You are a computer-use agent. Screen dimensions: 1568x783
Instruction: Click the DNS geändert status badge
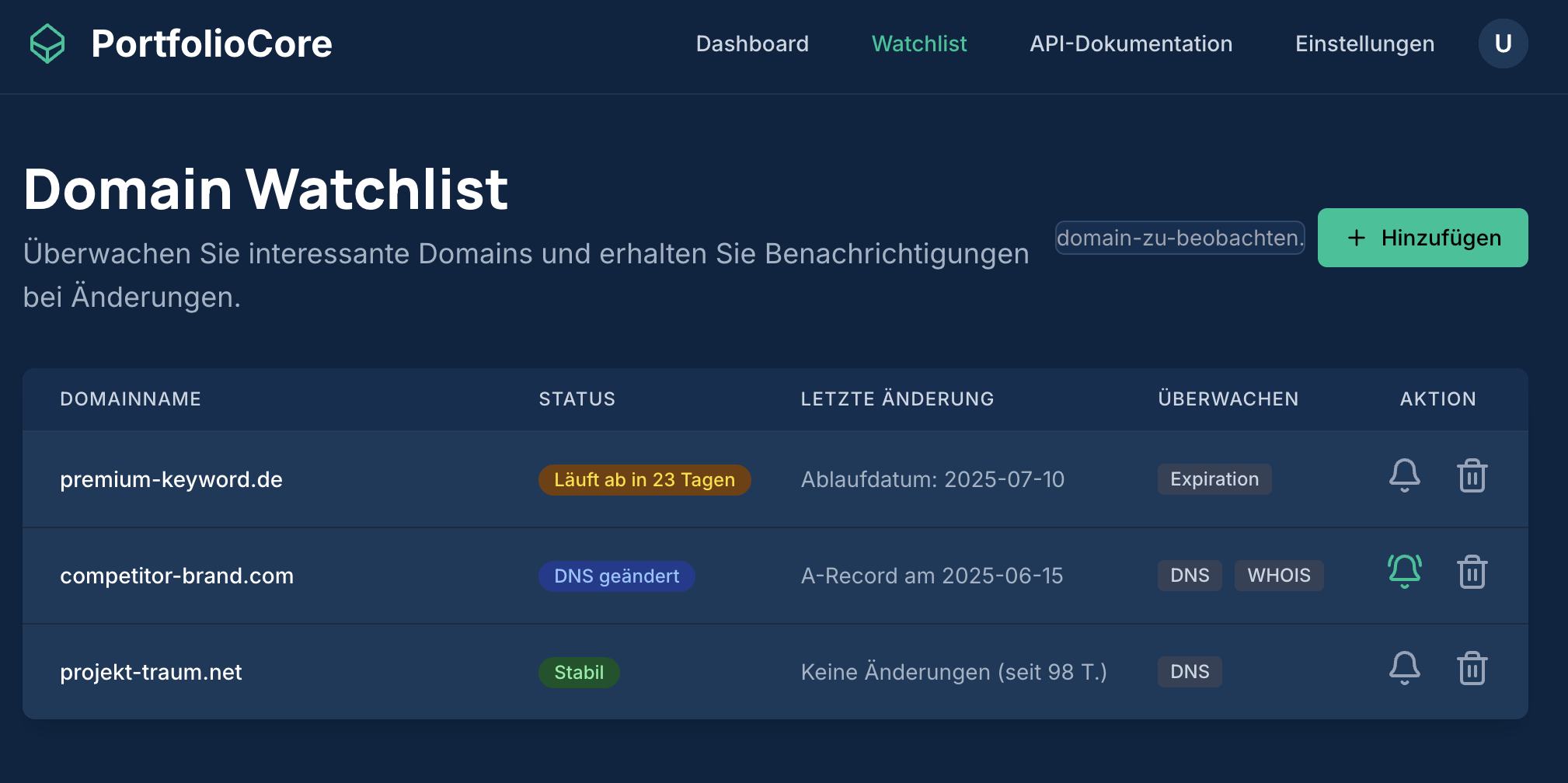coord(617,576)
